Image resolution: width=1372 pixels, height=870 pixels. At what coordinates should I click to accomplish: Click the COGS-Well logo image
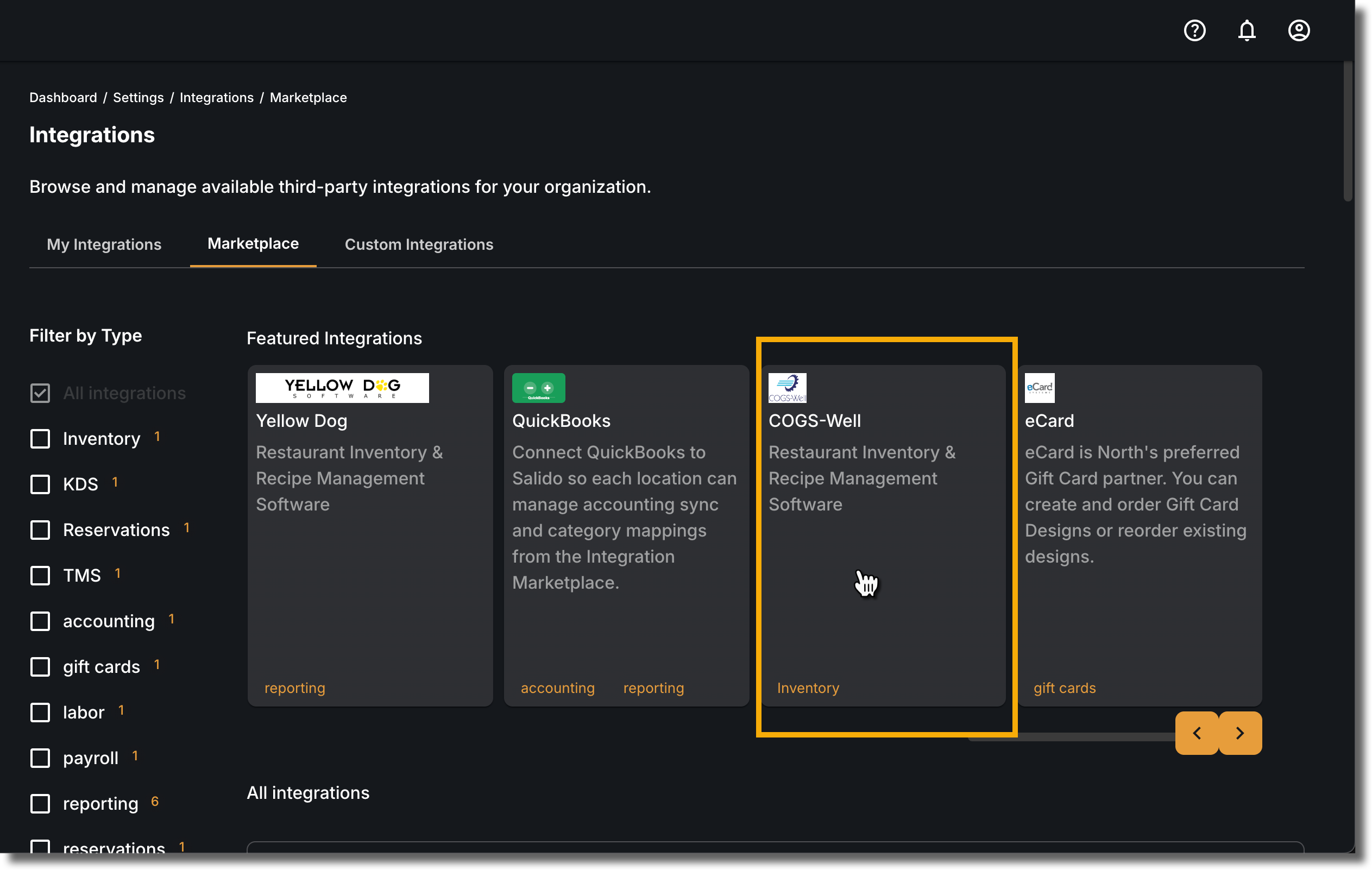[x=788, y=388]
